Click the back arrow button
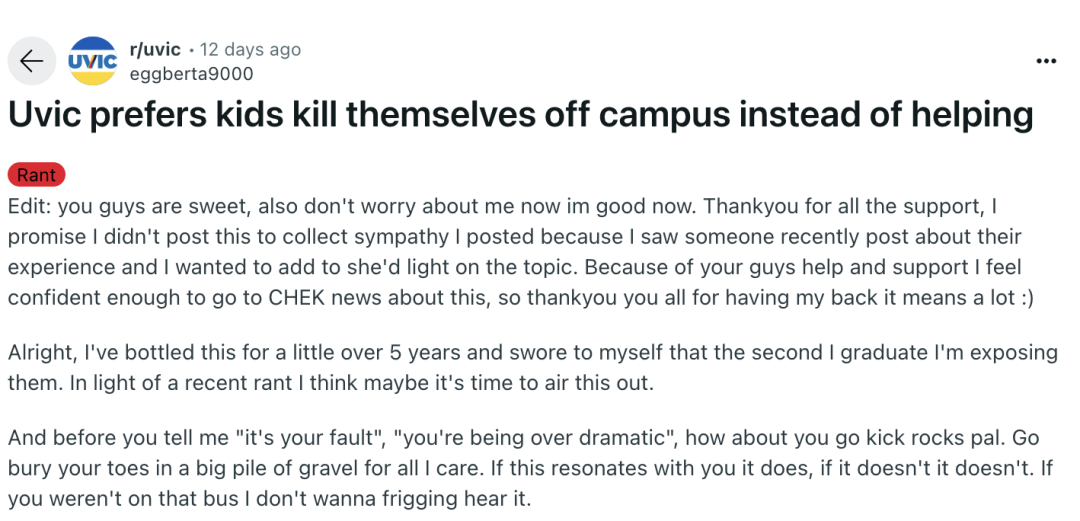The height and width of the screenshot is (521, 1080). click(32, 61)
